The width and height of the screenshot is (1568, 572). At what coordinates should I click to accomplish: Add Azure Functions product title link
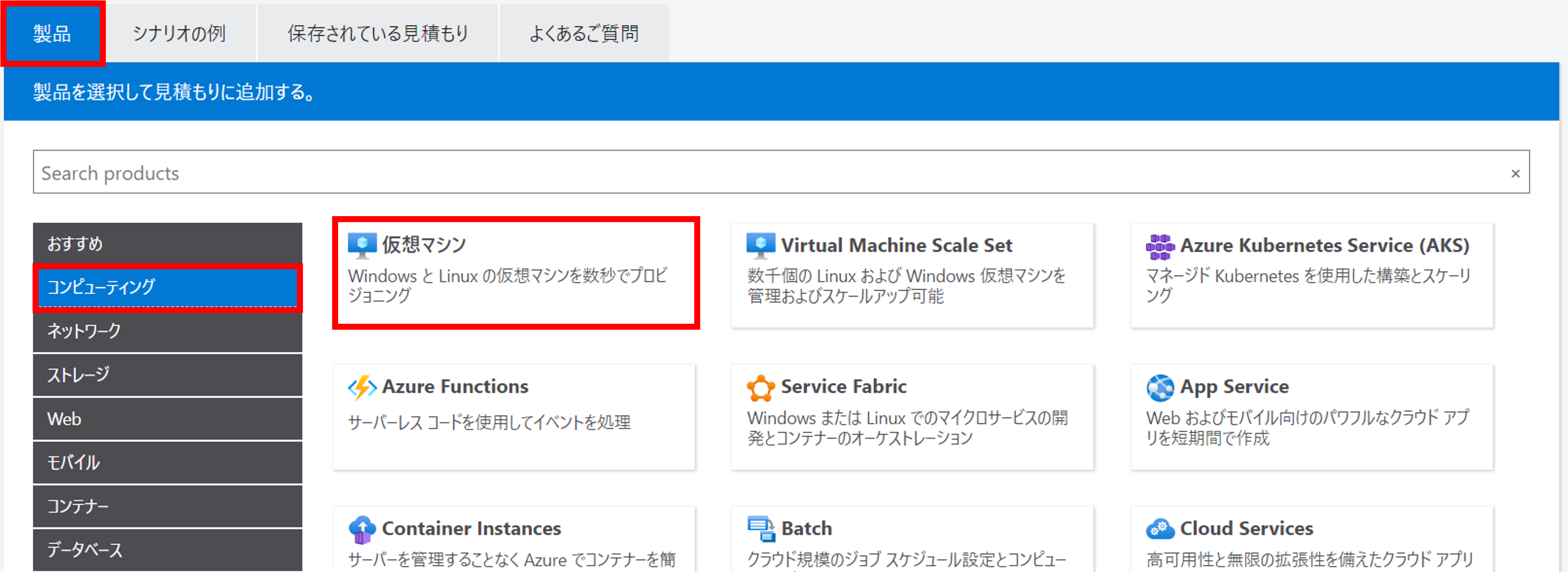[455, 387]
